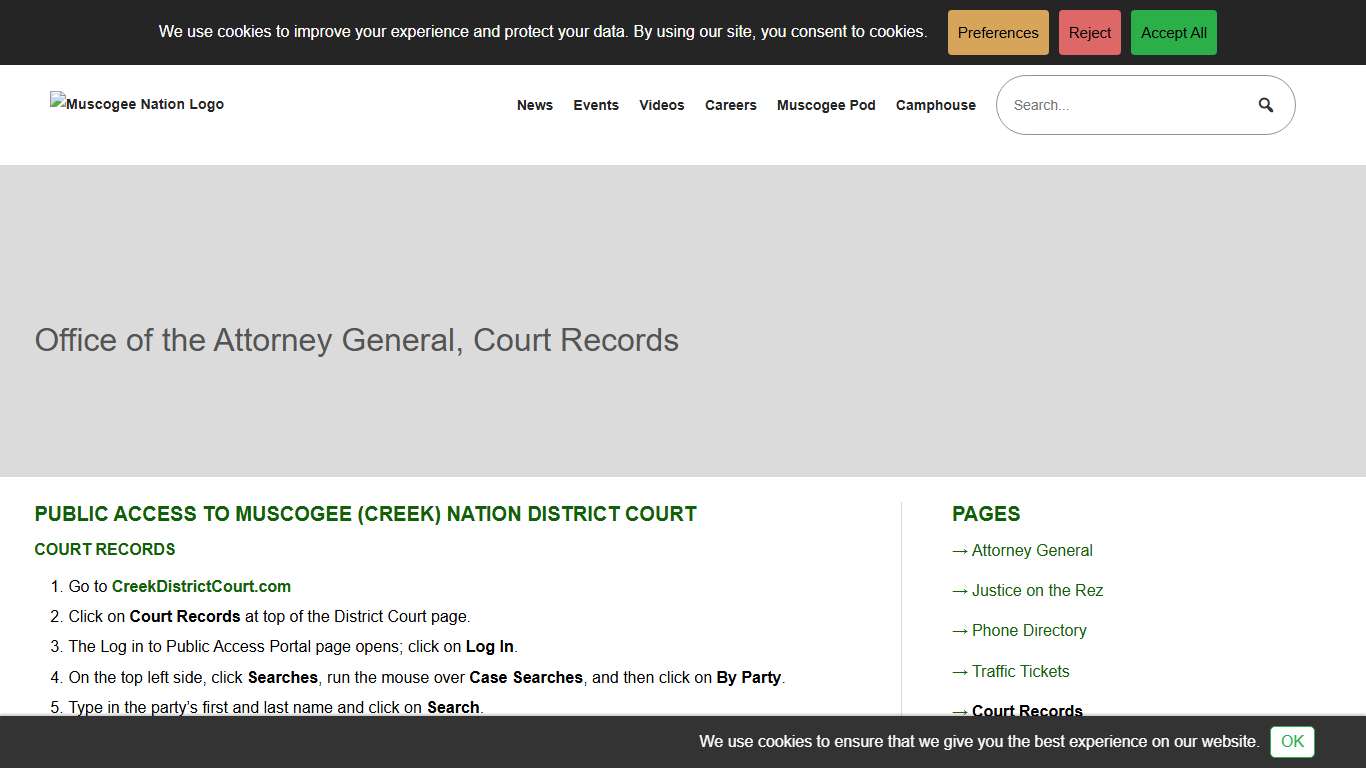This screenshot has width=1366, height=768.
Task: Select Muscogee Pod from navigation
Action: (826, 105)
